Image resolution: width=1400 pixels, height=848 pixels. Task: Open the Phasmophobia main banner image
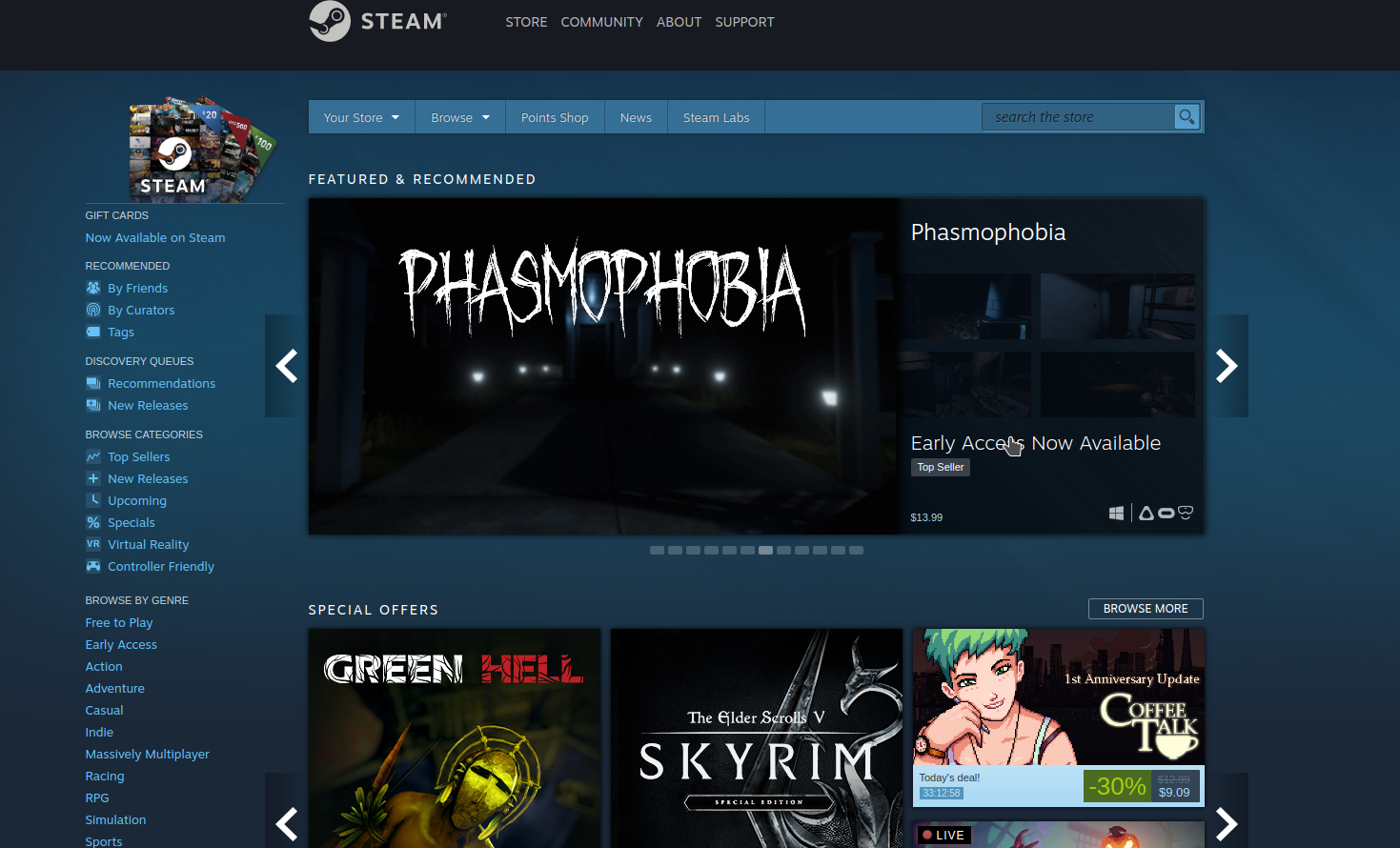tap(603, 366)
